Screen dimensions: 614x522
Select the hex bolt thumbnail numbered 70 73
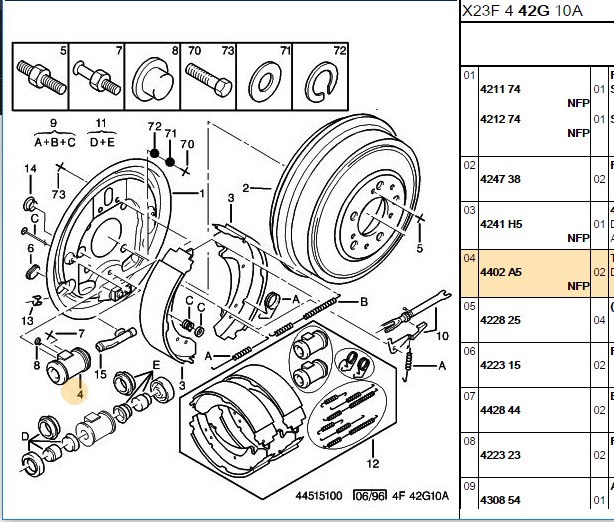[208, 76]
